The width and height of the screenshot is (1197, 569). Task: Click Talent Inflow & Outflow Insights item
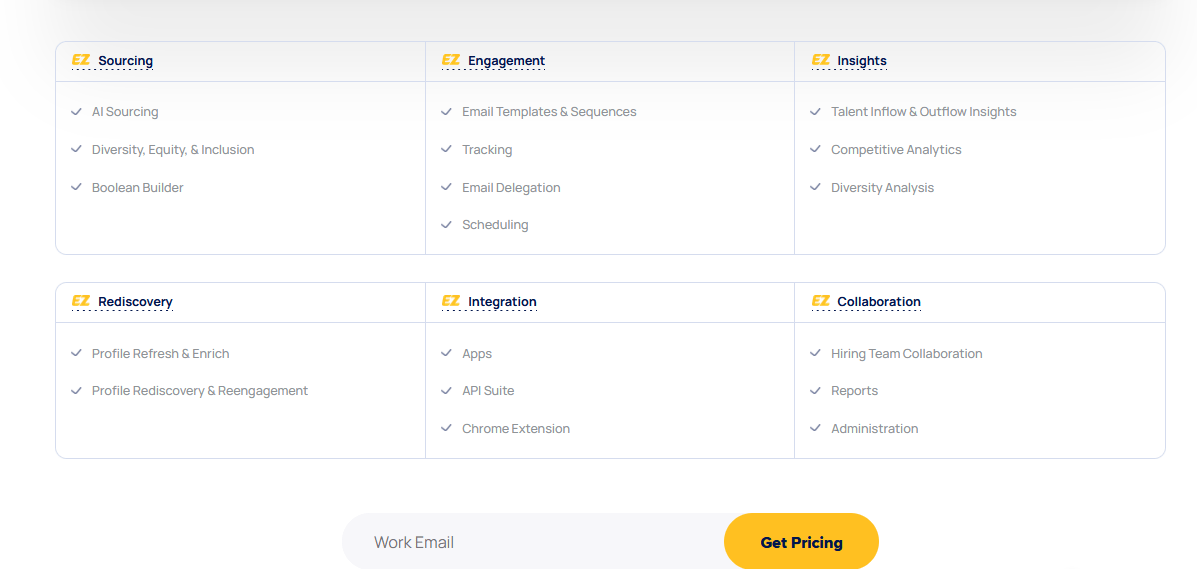[924, 112]
